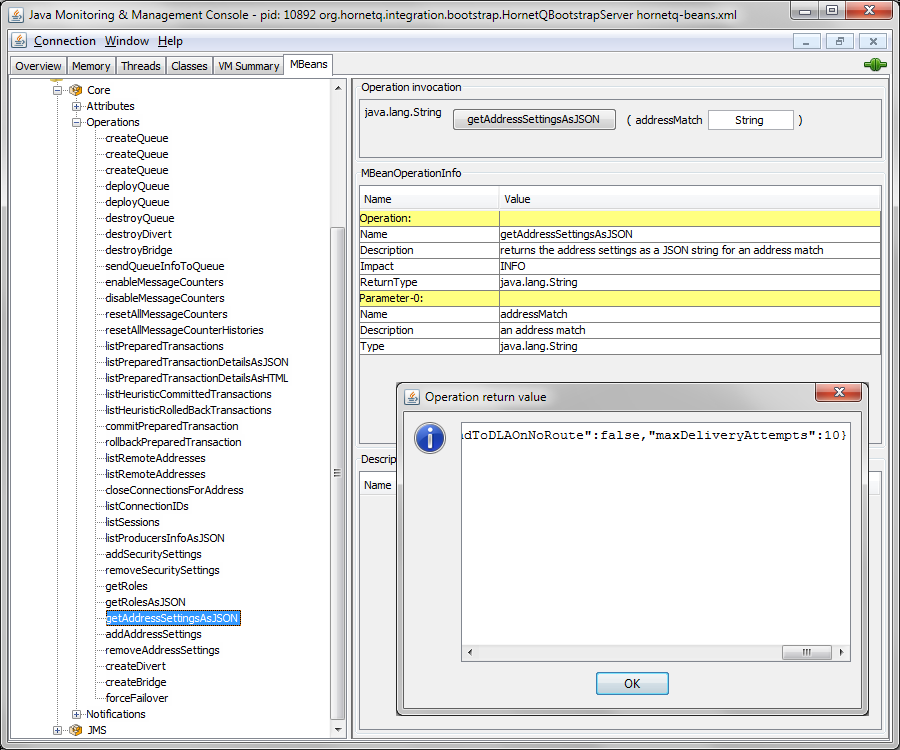900x750 pixels.
Task: Click the tree panel's scroll up arrow
Action: click(338, 88)
